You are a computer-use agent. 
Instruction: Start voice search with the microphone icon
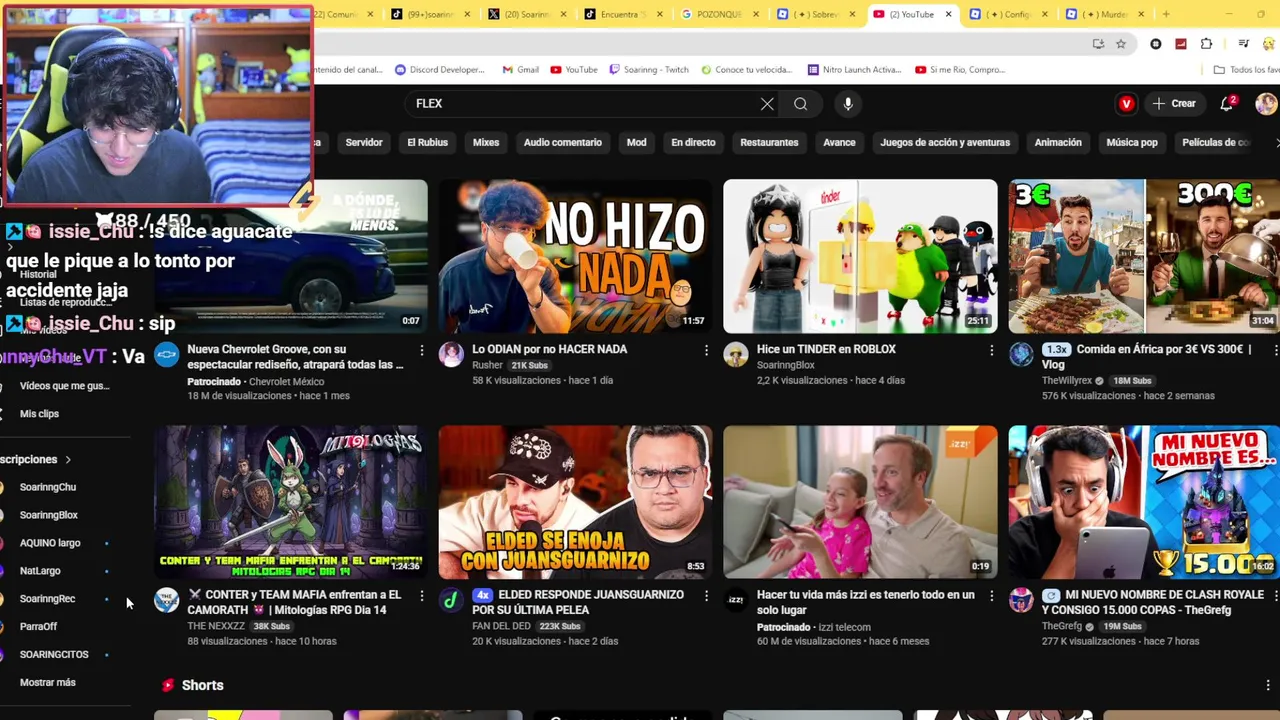tap(848, 104)
